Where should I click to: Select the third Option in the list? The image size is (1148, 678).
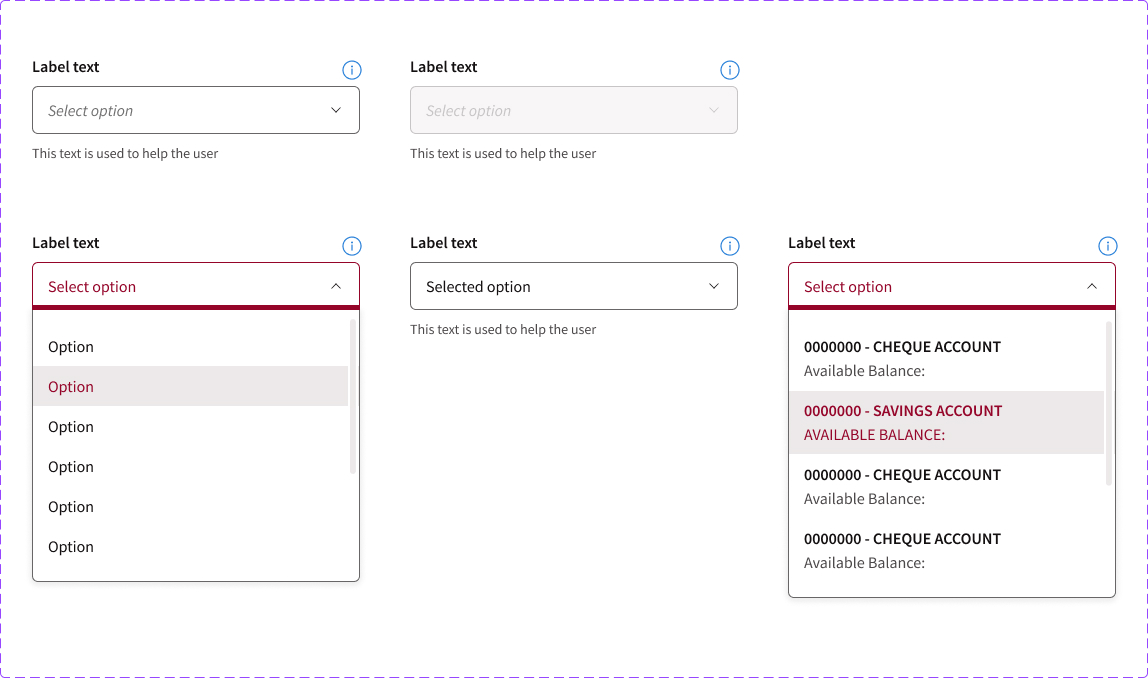(x=190, y=427)
